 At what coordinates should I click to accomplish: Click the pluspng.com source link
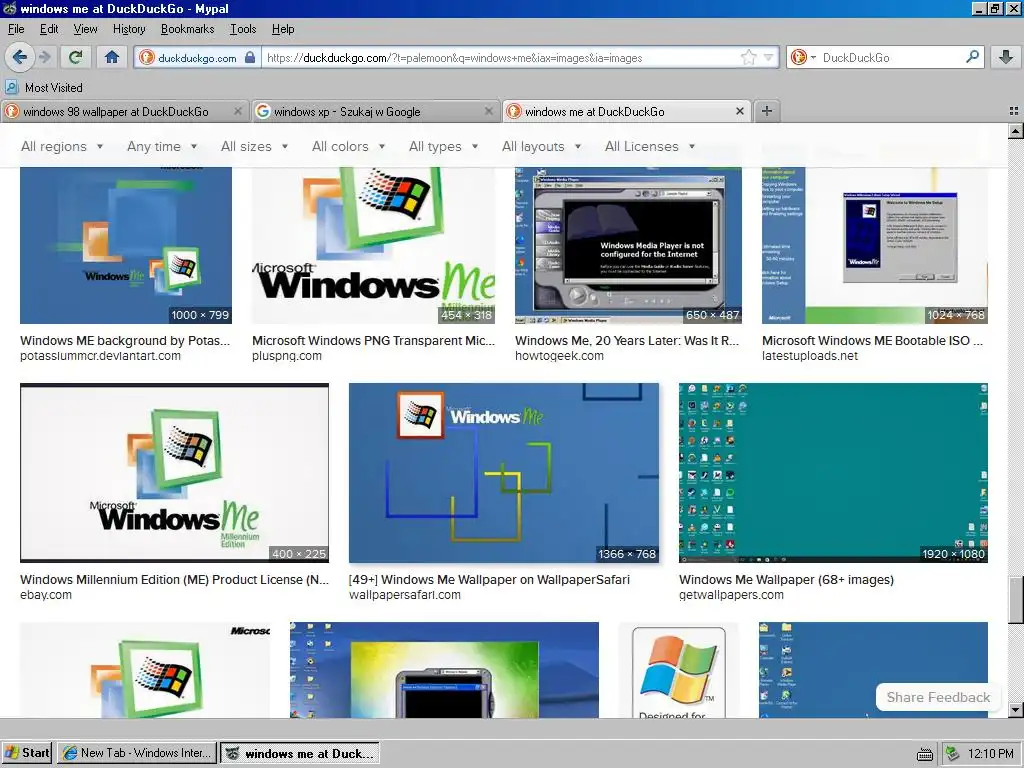point(287,356)
